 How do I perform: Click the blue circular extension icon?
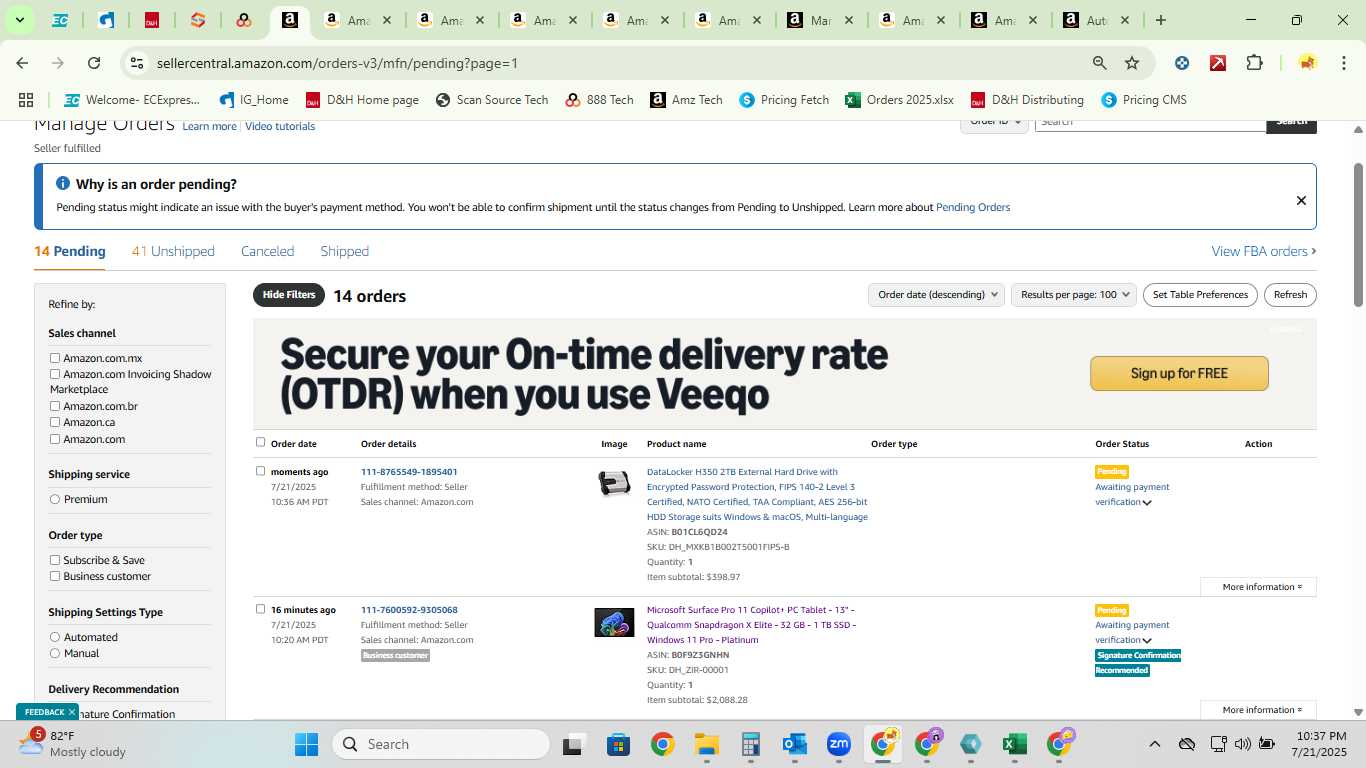(1182, 63)
